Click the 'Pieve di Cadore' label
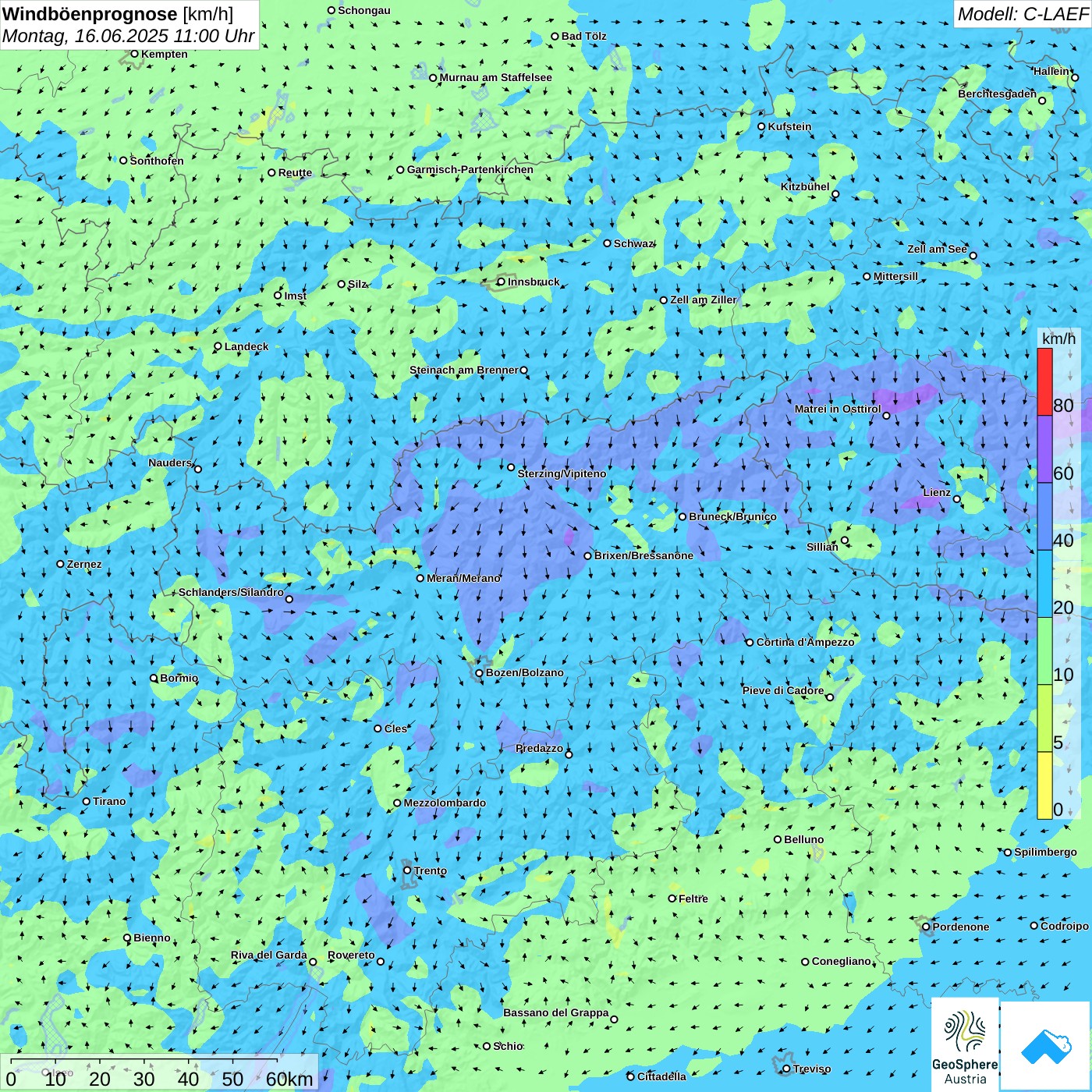Image resolution: width=1092 pixels, height=1092 pixels. (783, 690)
